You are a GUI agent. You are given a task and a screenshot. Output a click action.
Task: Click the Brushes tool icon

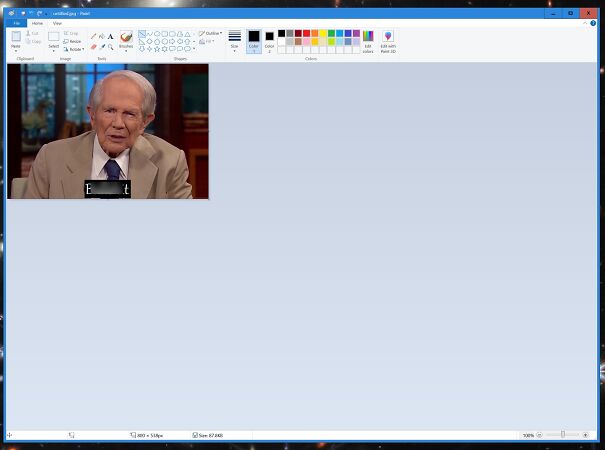126,37
